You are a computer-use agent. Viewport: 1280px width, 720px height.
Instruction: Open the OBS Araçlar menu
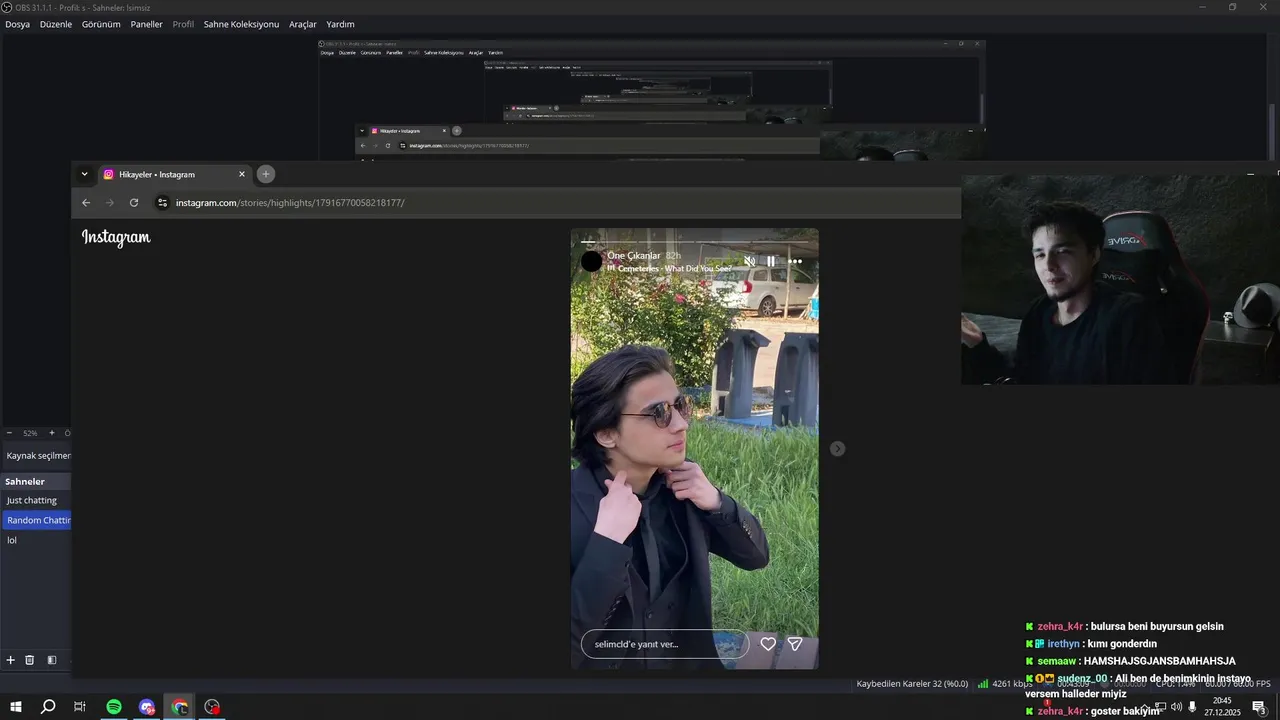click(x=303, y=24)
